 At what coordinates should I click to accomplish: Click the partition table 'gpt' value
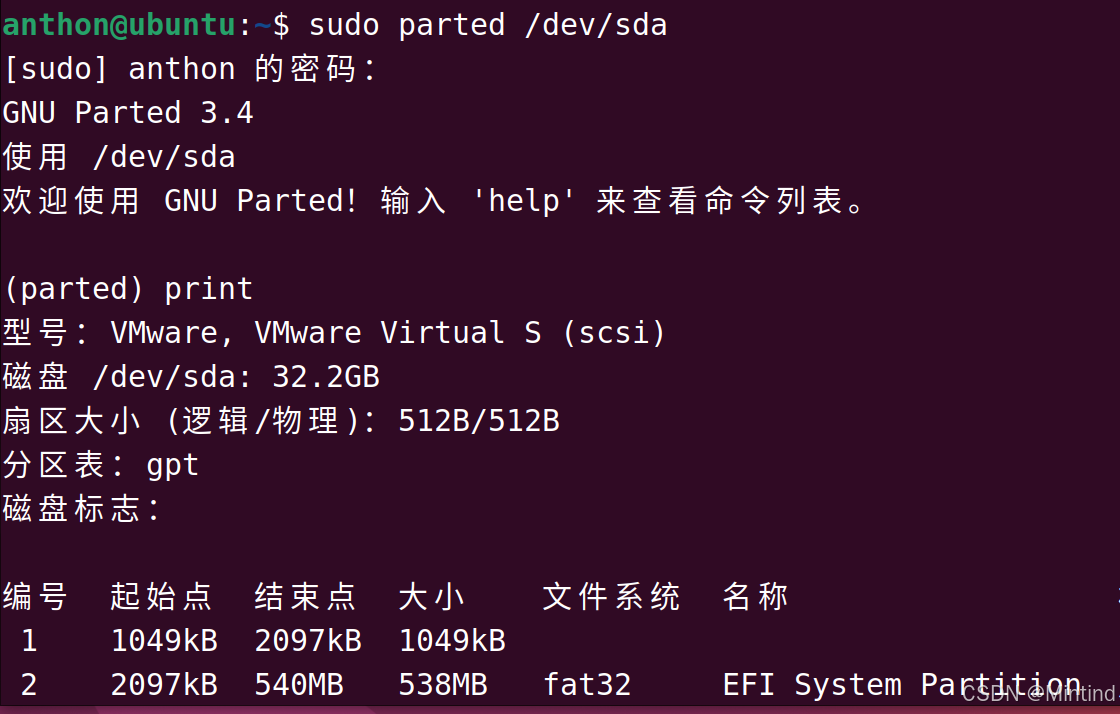pos(172,466)
